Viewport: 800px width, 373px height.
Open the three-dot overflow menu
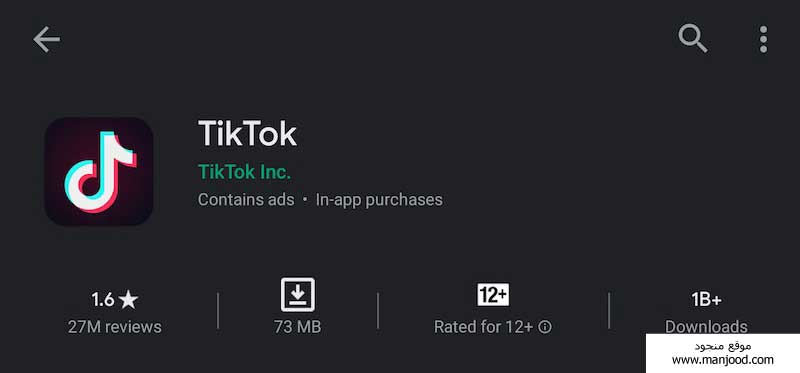tap(763, 39)
